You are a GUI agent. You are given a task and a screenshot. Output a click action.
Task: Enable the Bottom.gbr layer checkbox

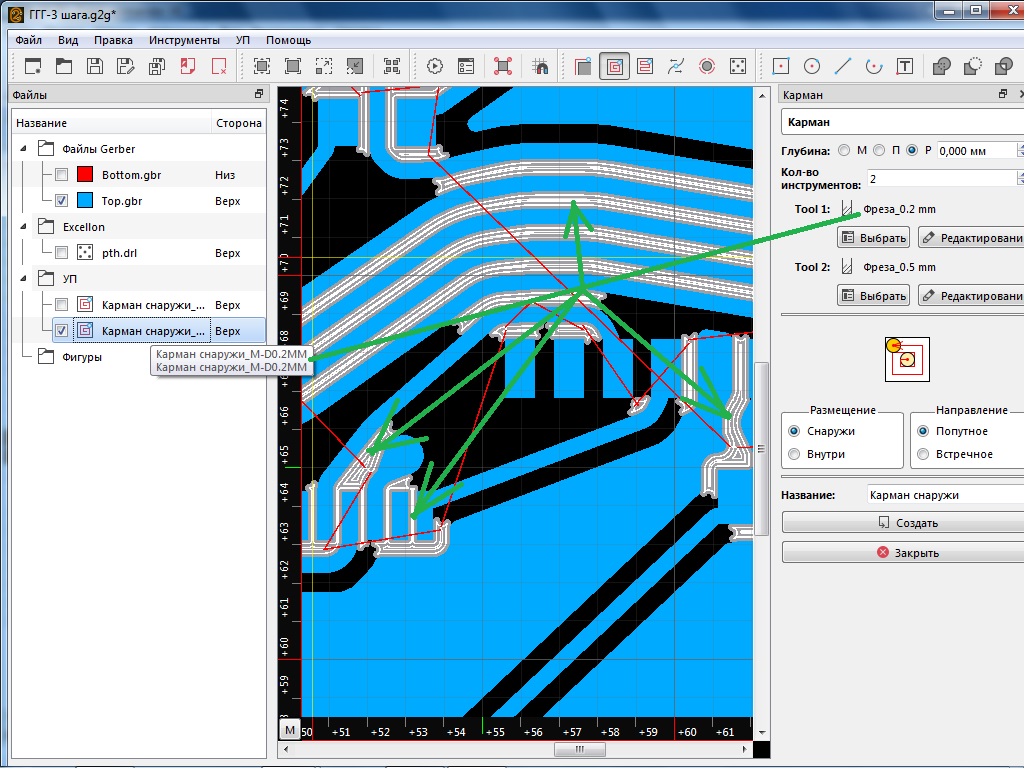click(x=62, y=176)
